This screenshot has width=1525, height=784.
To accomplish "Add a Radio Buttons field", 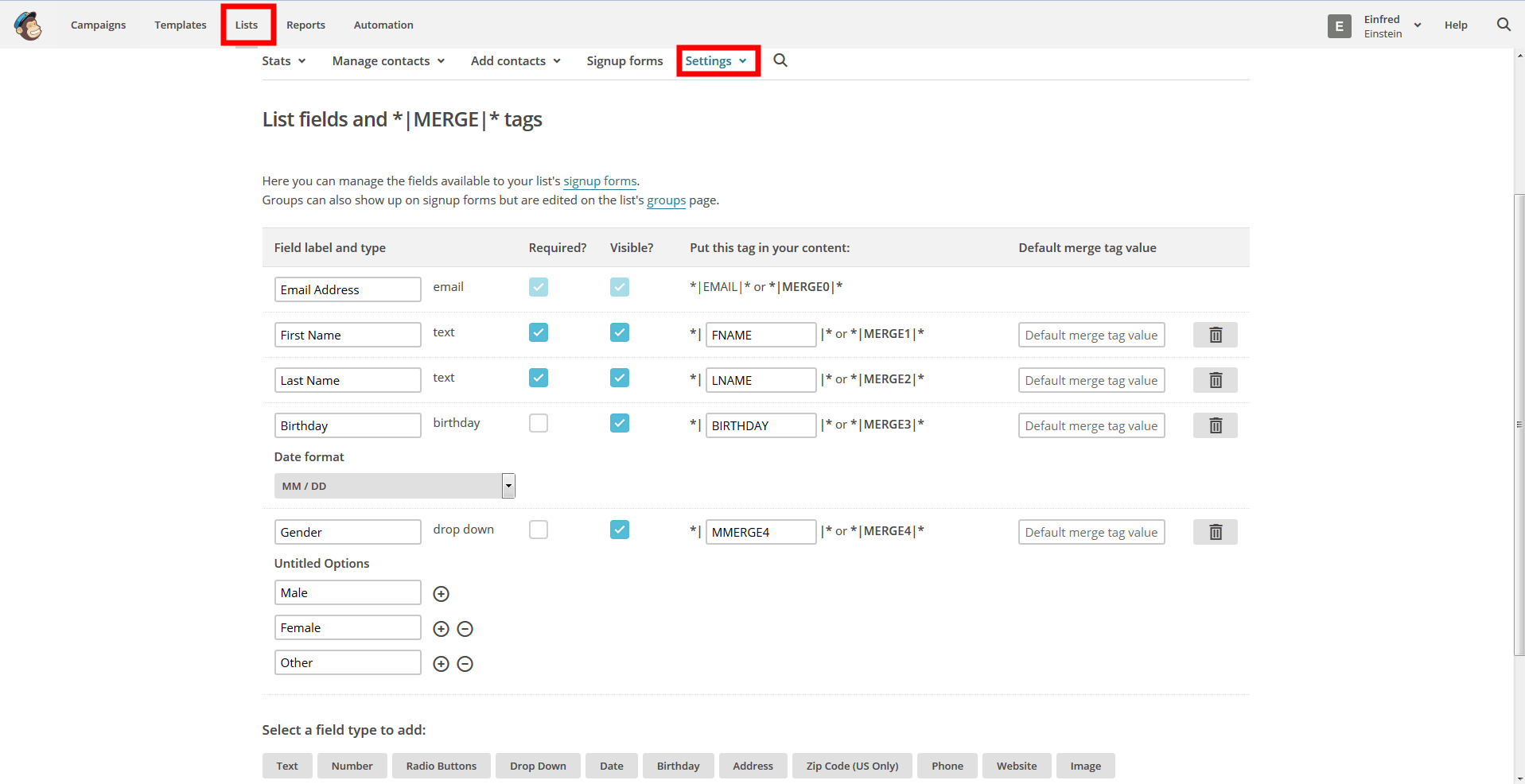I will click(442, 766).
